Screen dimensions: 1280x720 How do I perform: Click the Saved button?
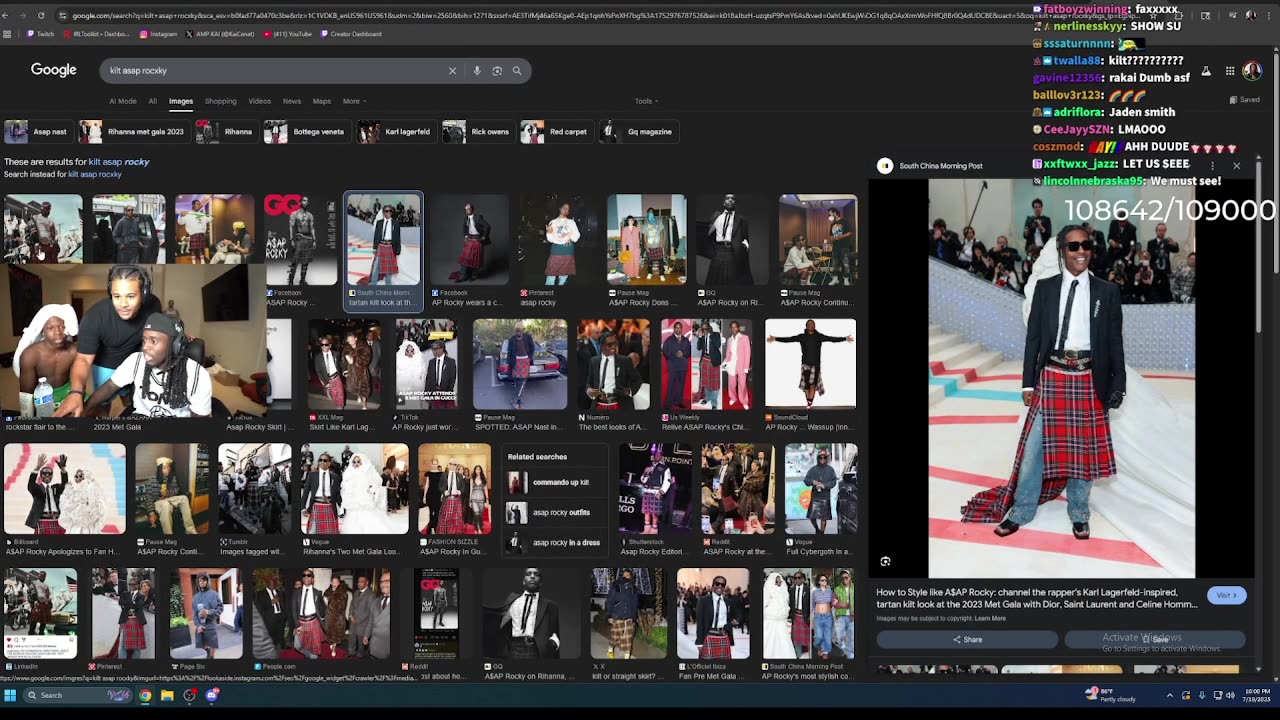click(x=1245, y=100)
